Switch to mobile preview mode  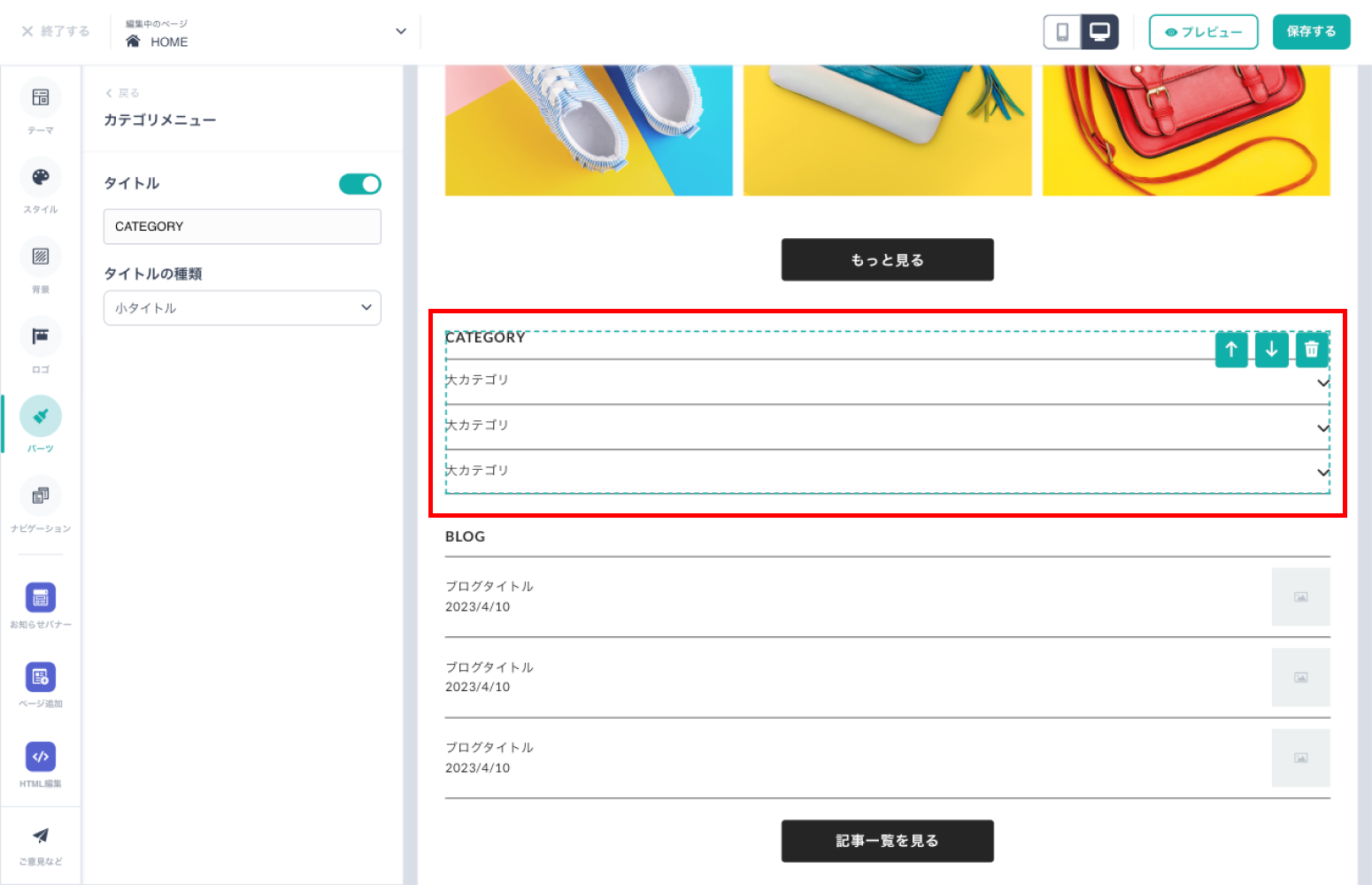[1062, 32]
